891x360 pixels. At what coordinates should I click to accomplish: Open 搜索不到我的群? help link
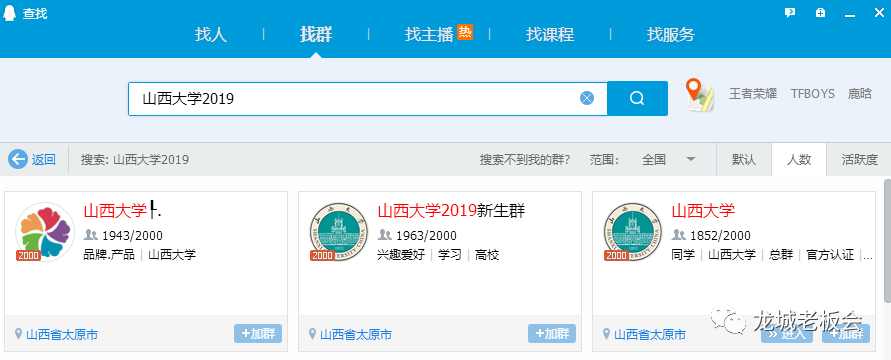524,160
